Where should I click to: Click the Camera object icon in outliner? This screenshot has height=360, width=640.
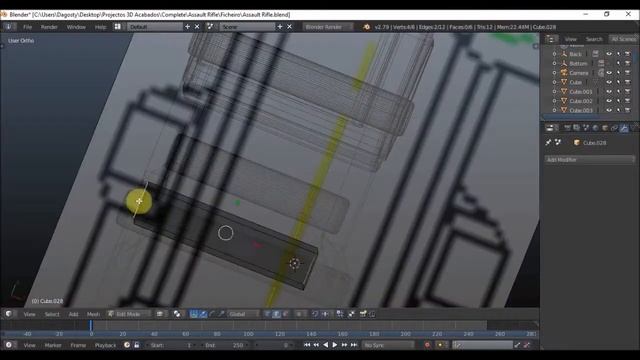pyautogui.click(x=564, y=73)
